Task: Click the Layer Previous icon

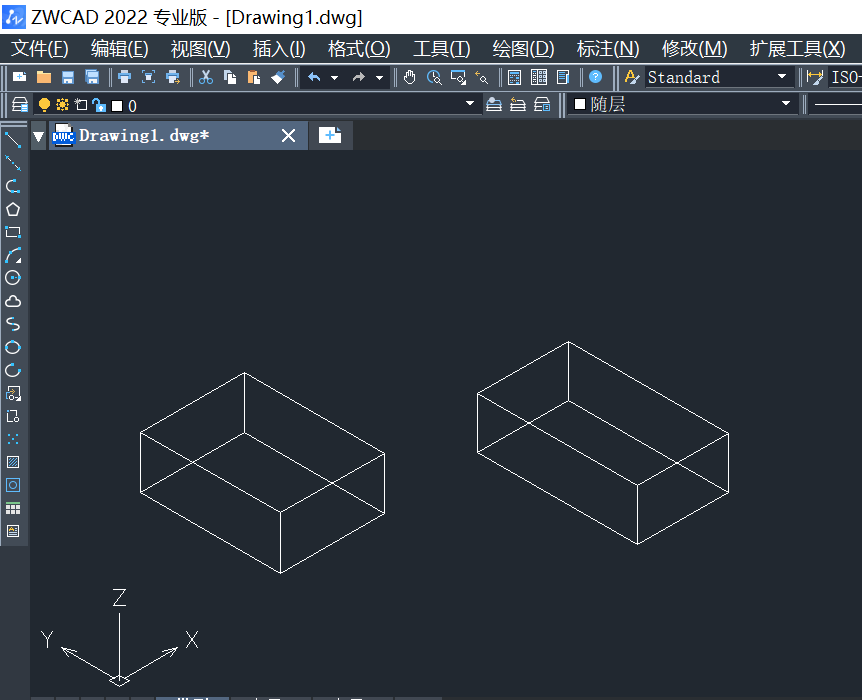Action: click(518, 104)
